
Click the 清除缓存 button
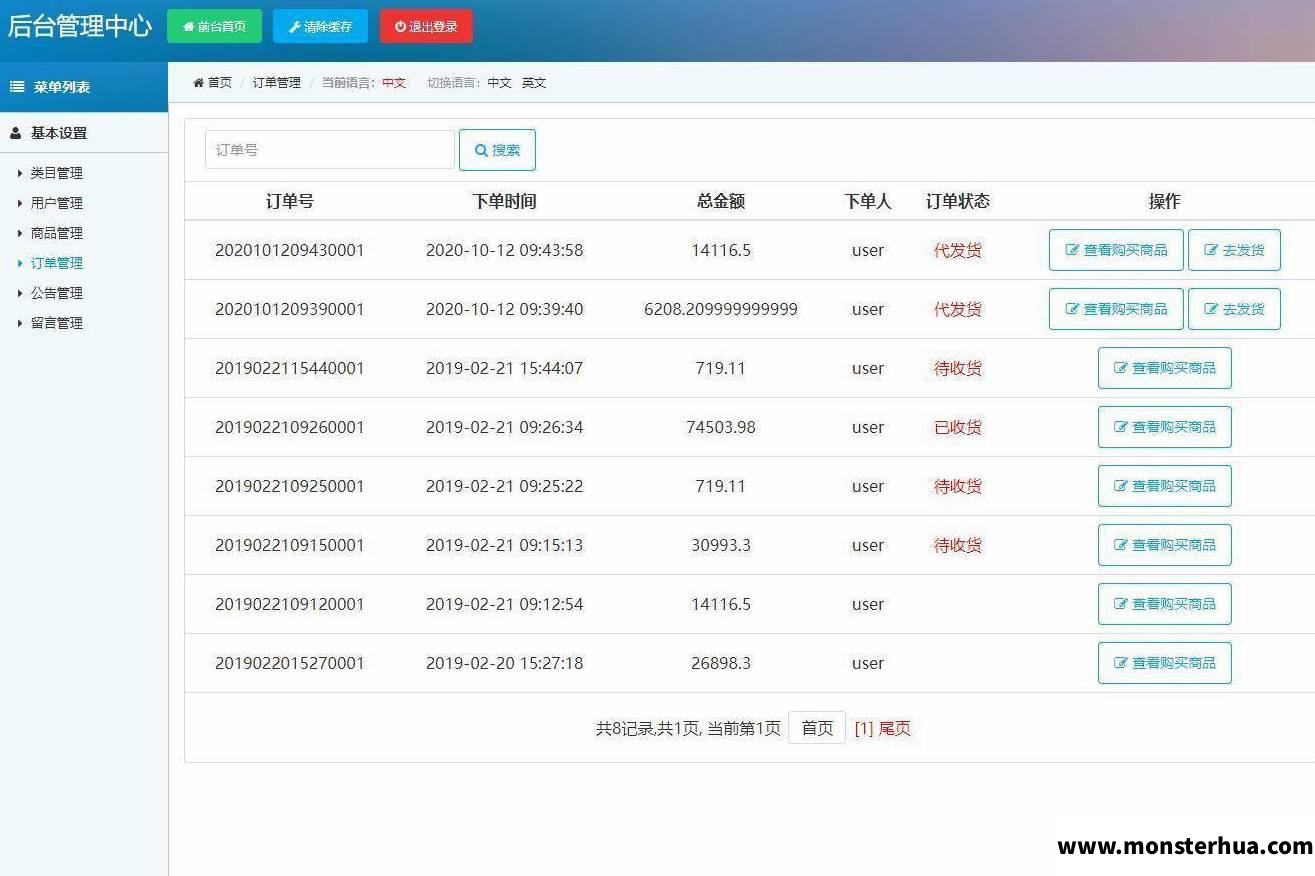click(320, 26)
